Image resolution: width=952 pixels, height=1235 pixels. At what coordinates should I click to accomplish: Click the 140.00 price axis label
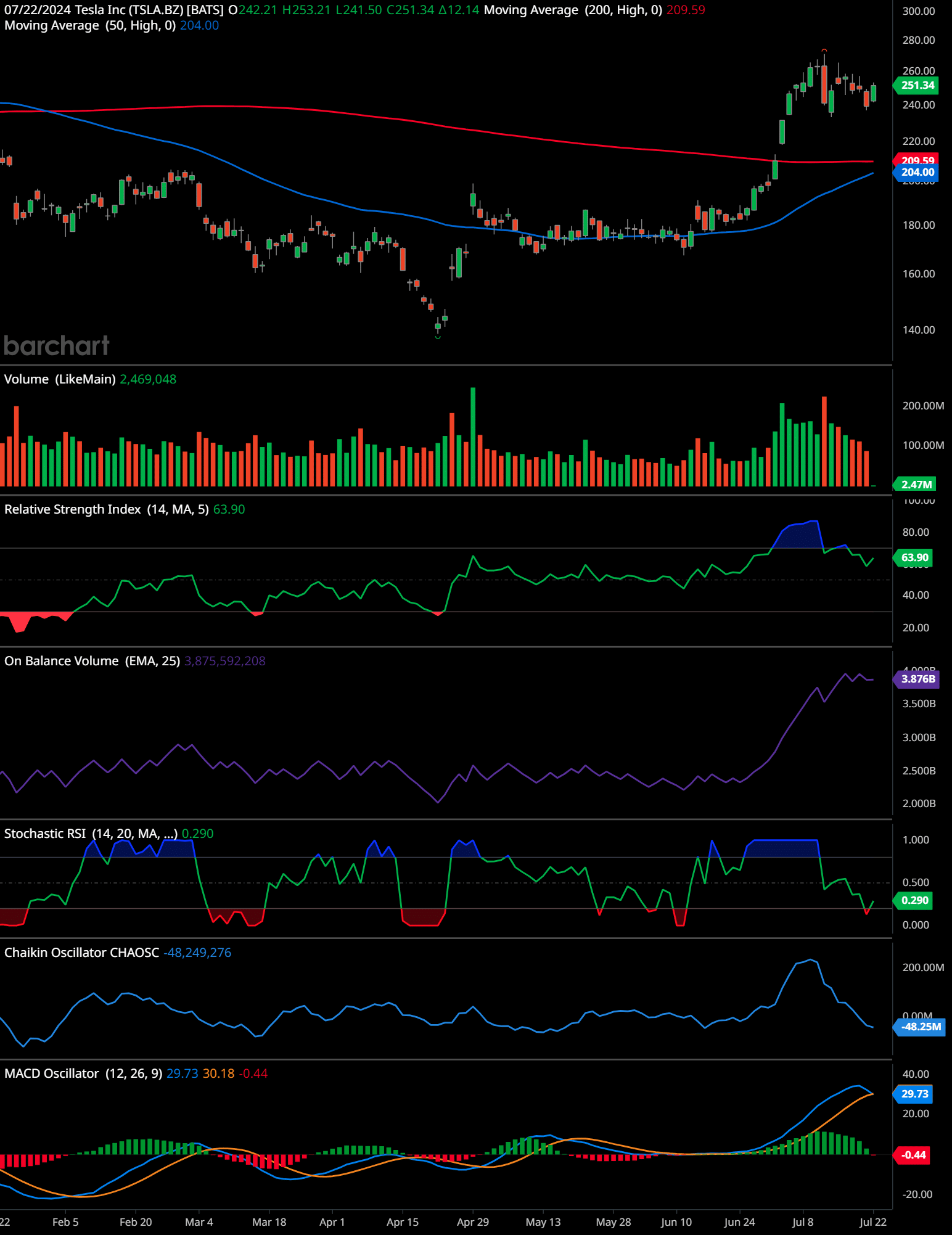pyautogui.click(x=919, y=330)
